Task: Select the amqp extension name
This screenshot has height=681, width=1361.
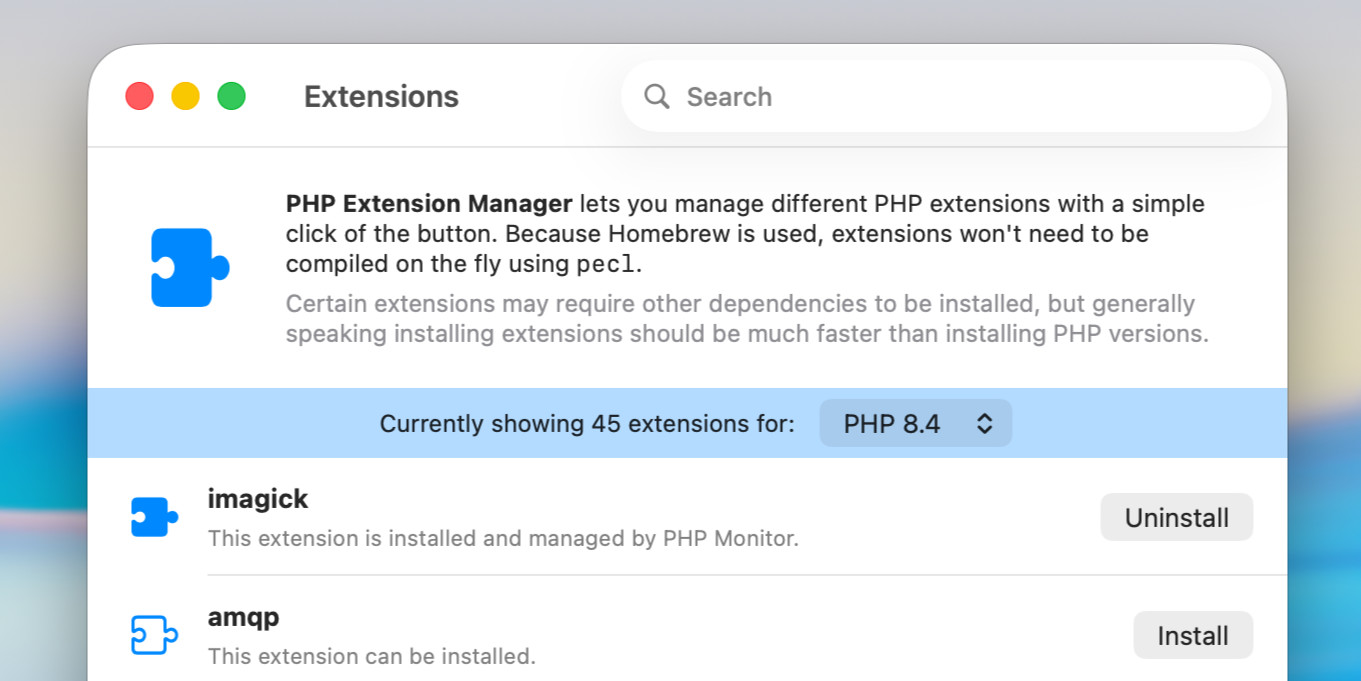Action: coord(243,617)
